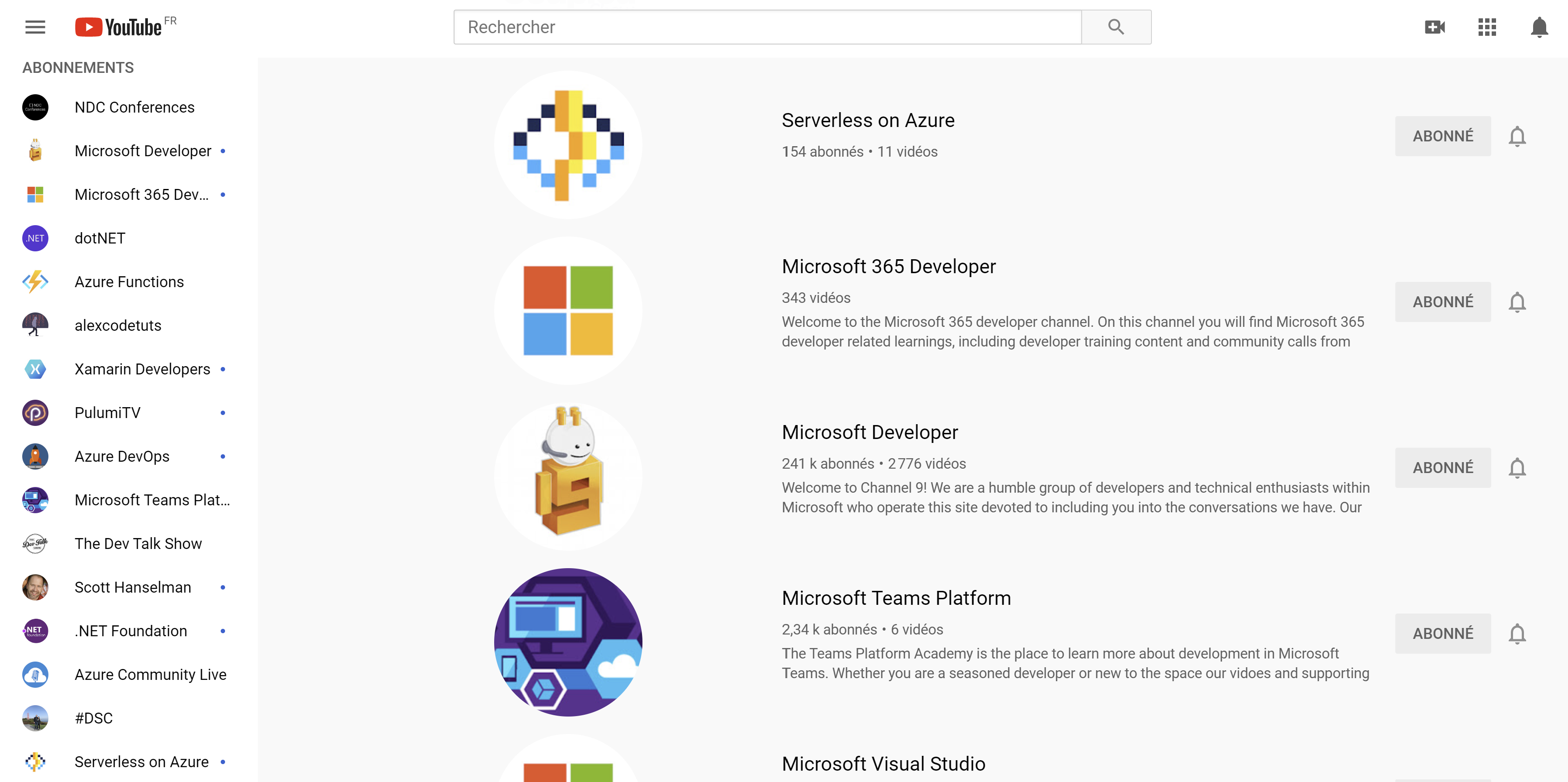The width and height of the screenshot is (1568, 782).
Task: Click the Xamarin Developers channel avatar
Action: [35, 369]
